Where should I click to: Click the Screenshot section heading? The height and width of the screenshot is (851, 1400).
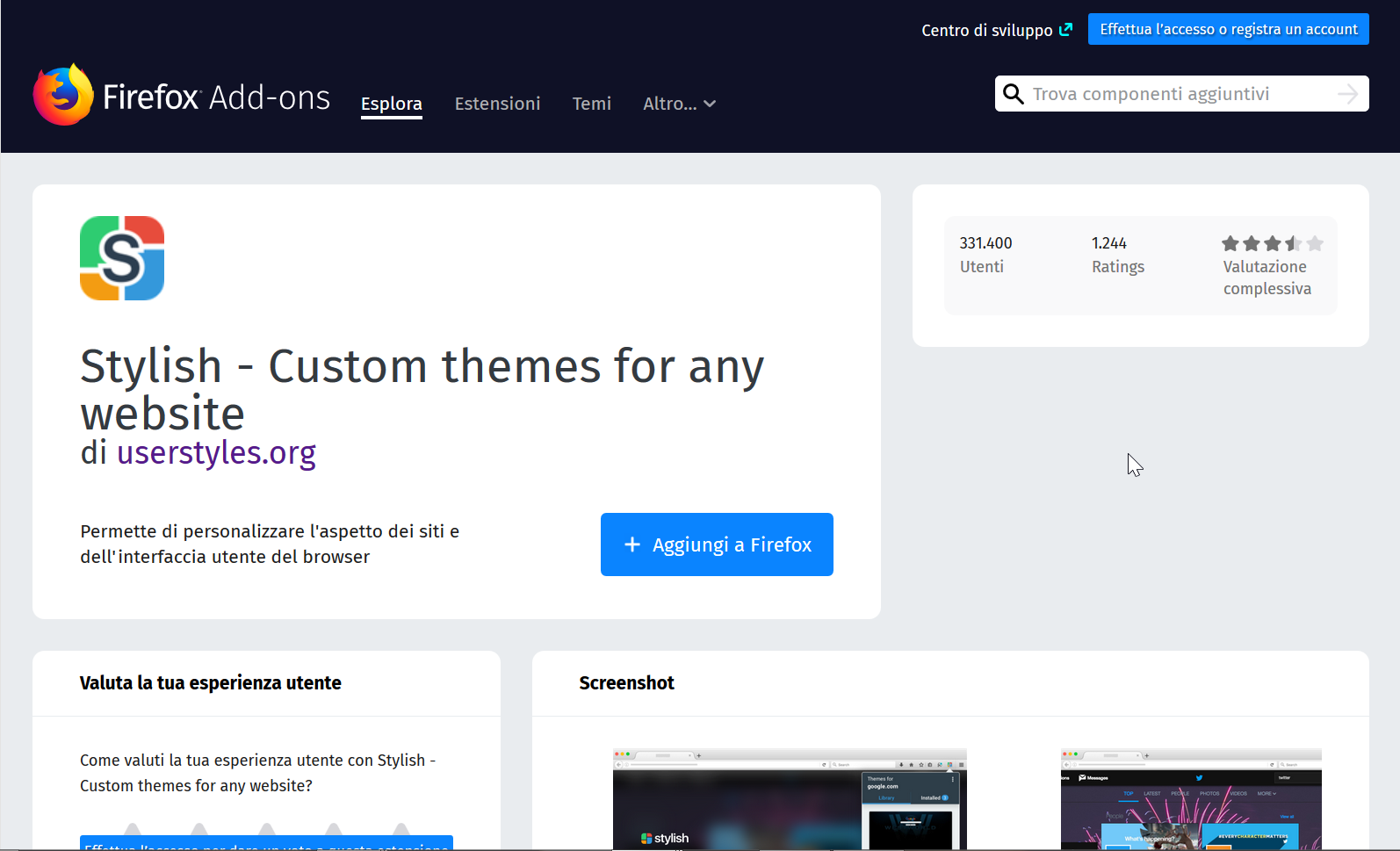coord(626,683)
